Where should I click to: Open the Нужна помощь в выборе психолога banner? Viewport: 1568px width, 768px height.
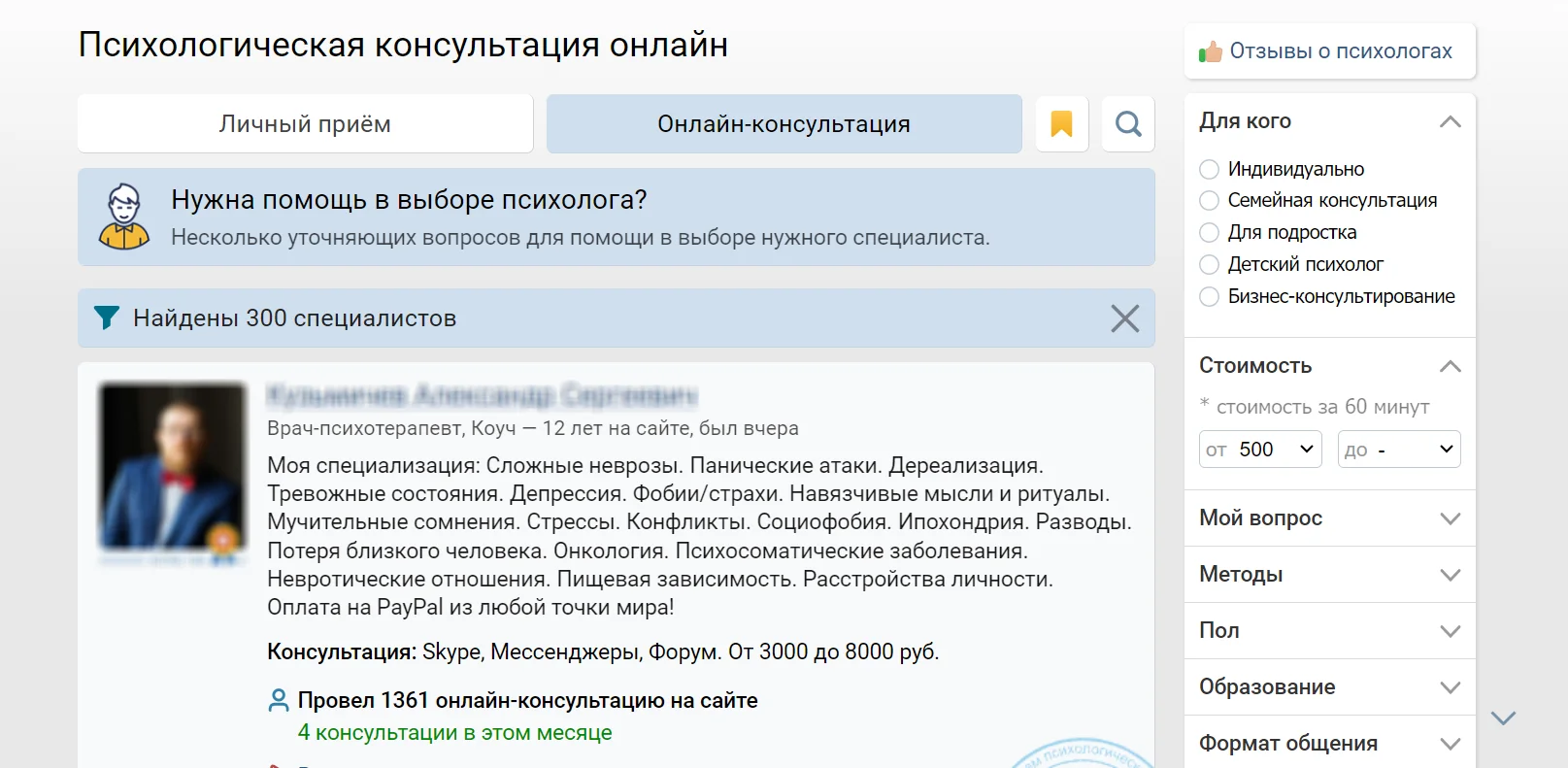click(617, 217)
